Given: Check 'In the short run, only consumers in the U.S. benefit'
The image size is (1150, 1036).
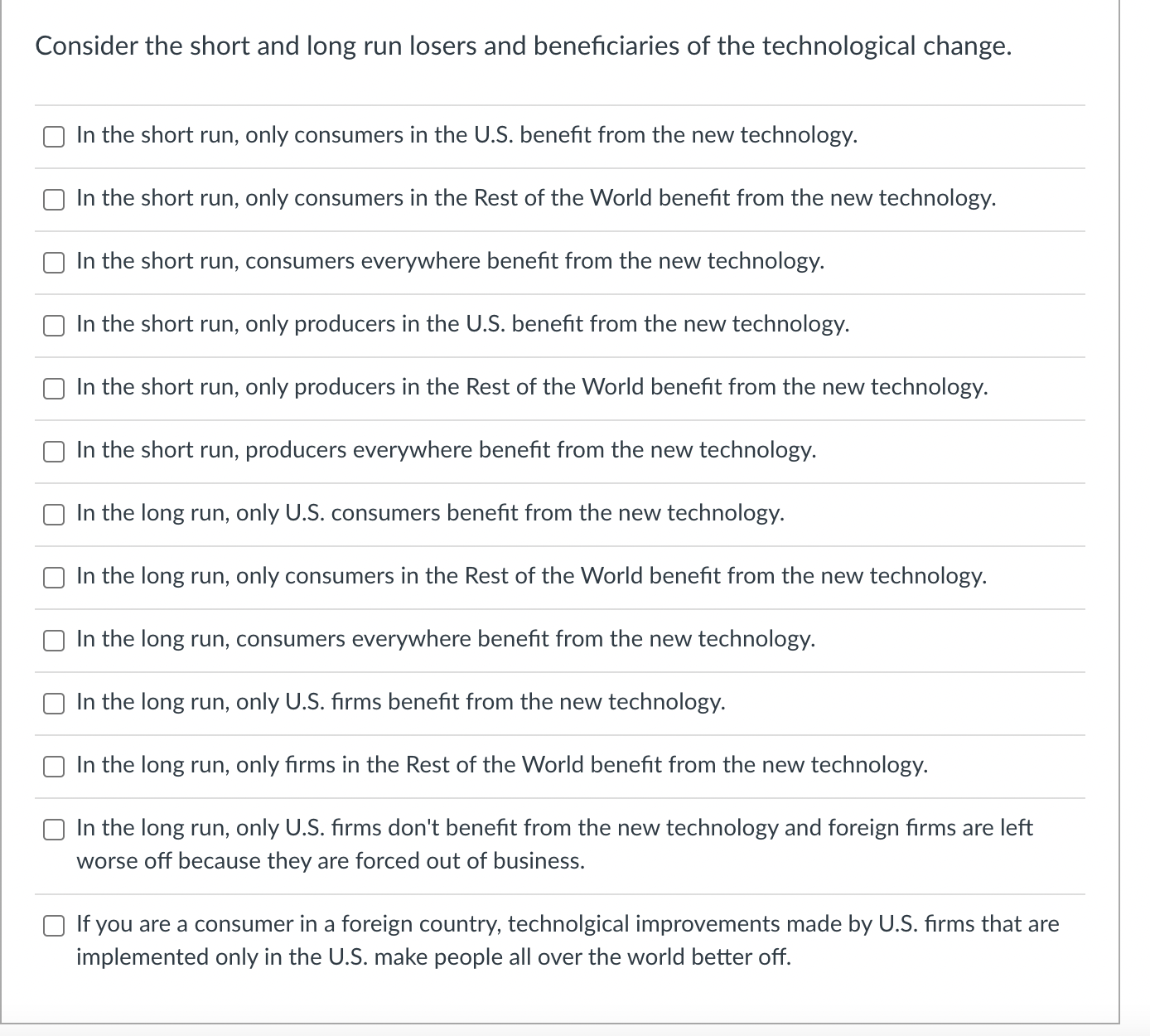Looking at the screenshot, I should tap(53, 136).
